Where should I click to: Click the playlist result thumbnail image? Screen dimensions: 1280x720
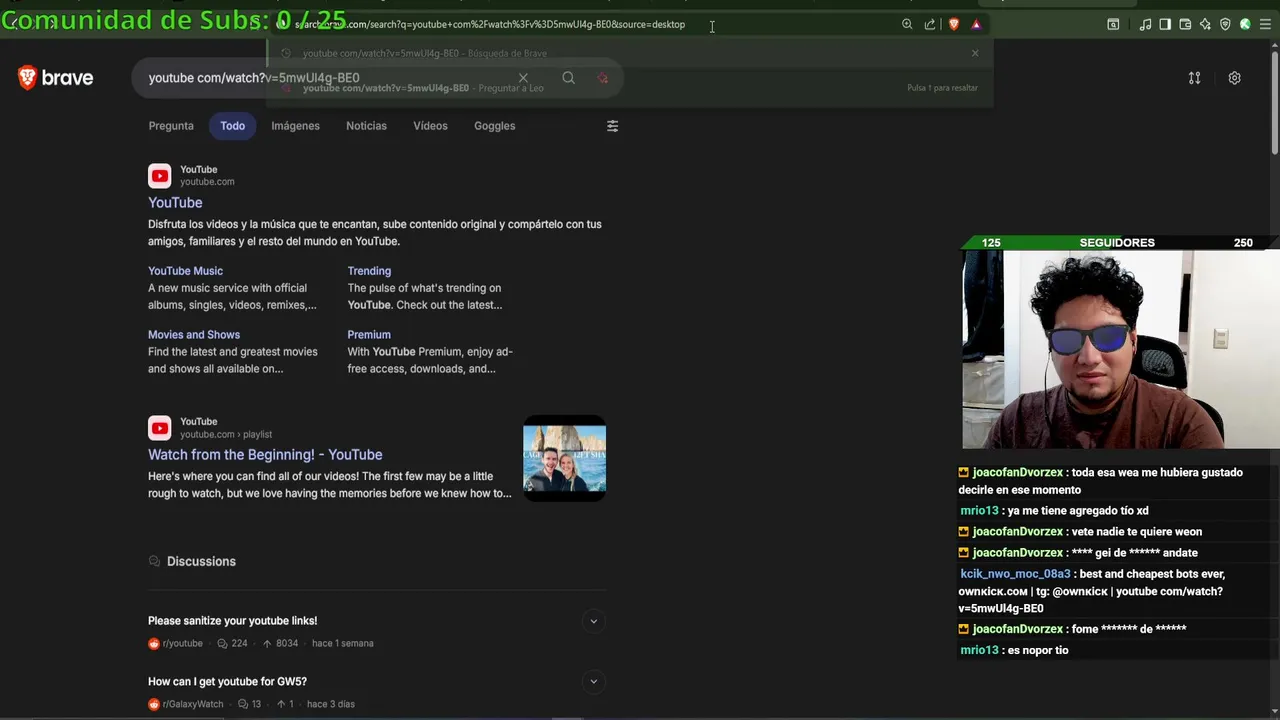(564, 458)
